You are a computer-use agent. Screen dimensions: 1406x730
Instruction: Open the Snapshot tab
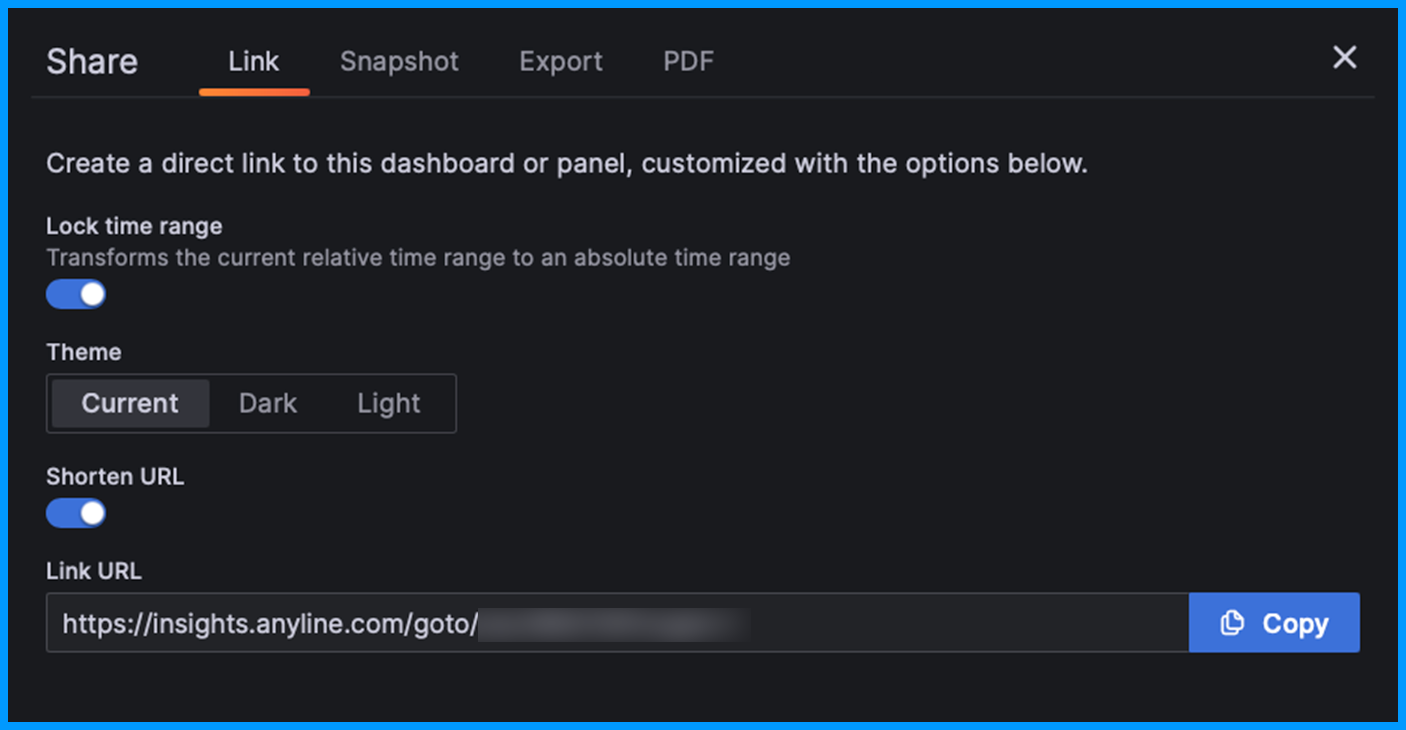coord(399,61)
